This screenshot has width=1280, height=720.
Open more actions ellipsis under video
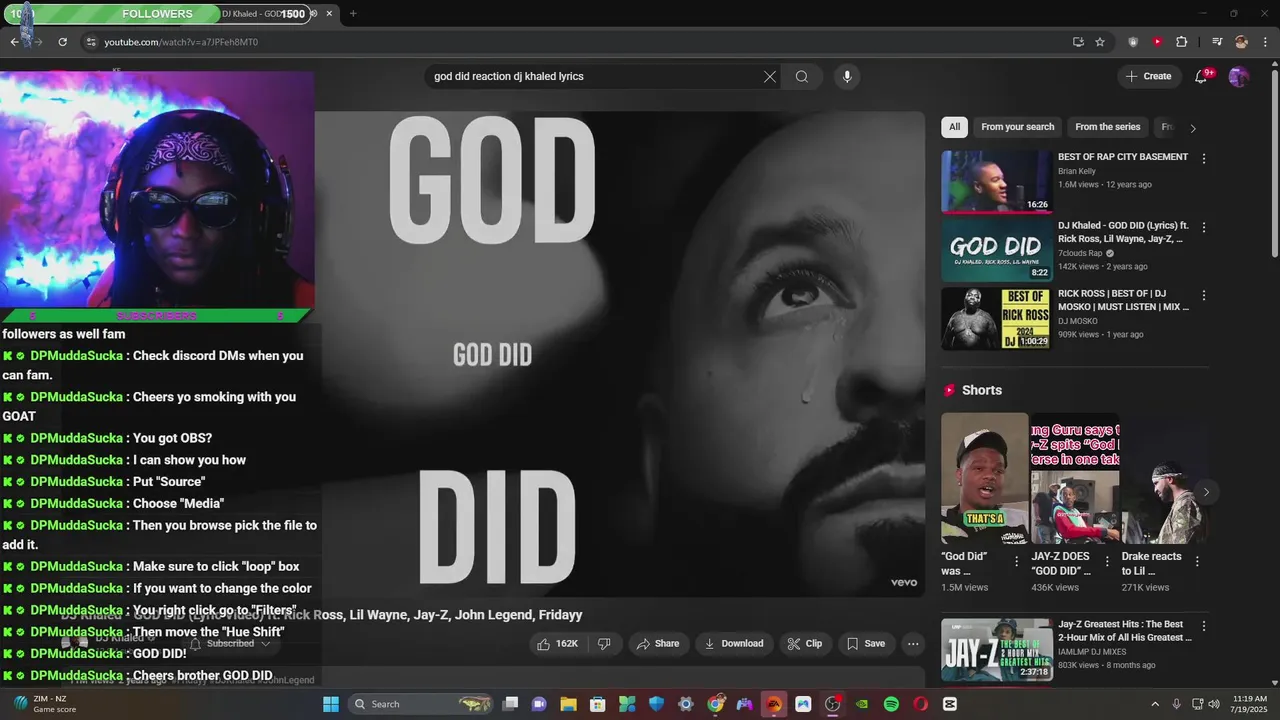pyautogui.click(x=913, y=644)
